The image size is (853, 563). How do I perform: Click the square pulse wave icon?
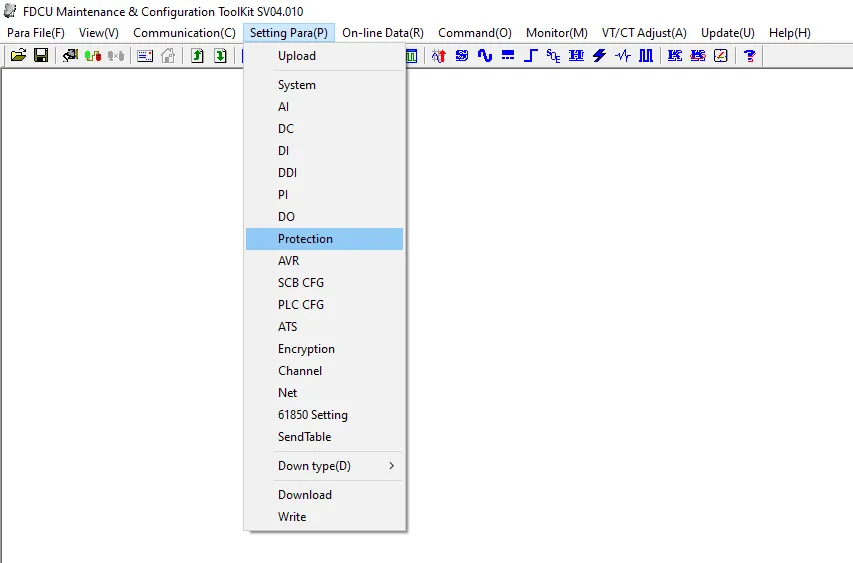click(x=646, y=55)
